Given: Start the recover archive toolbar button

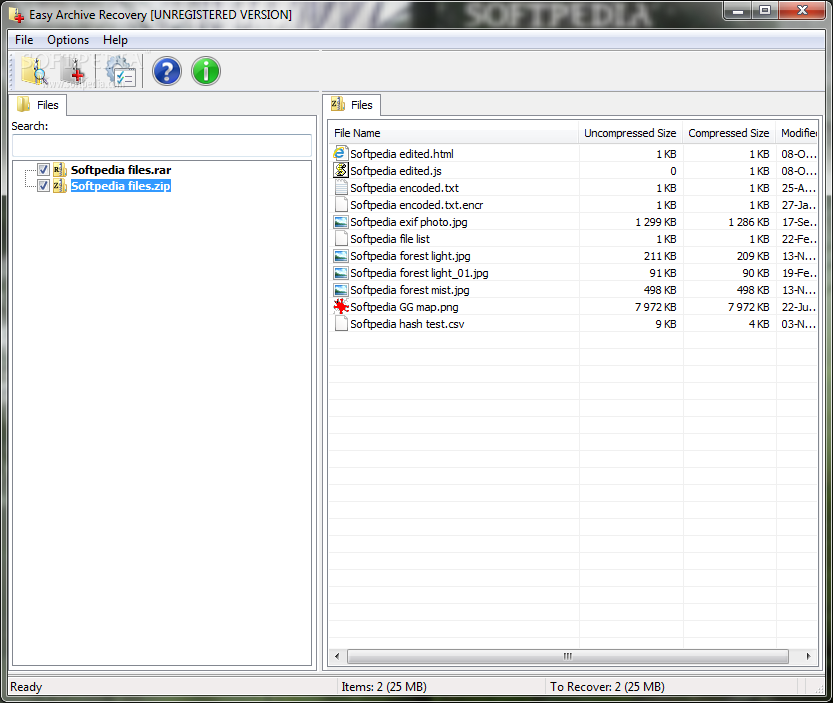Looking at the screenshot, I should coord(73,72).
